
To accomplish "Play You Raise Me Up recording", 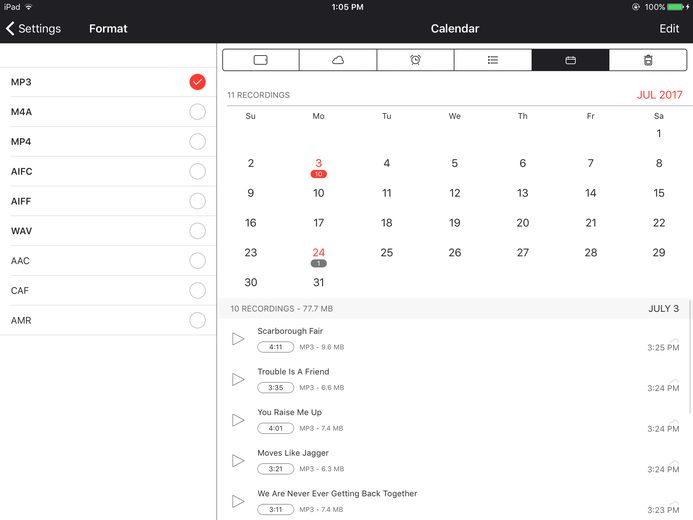I will click(238, 420).
